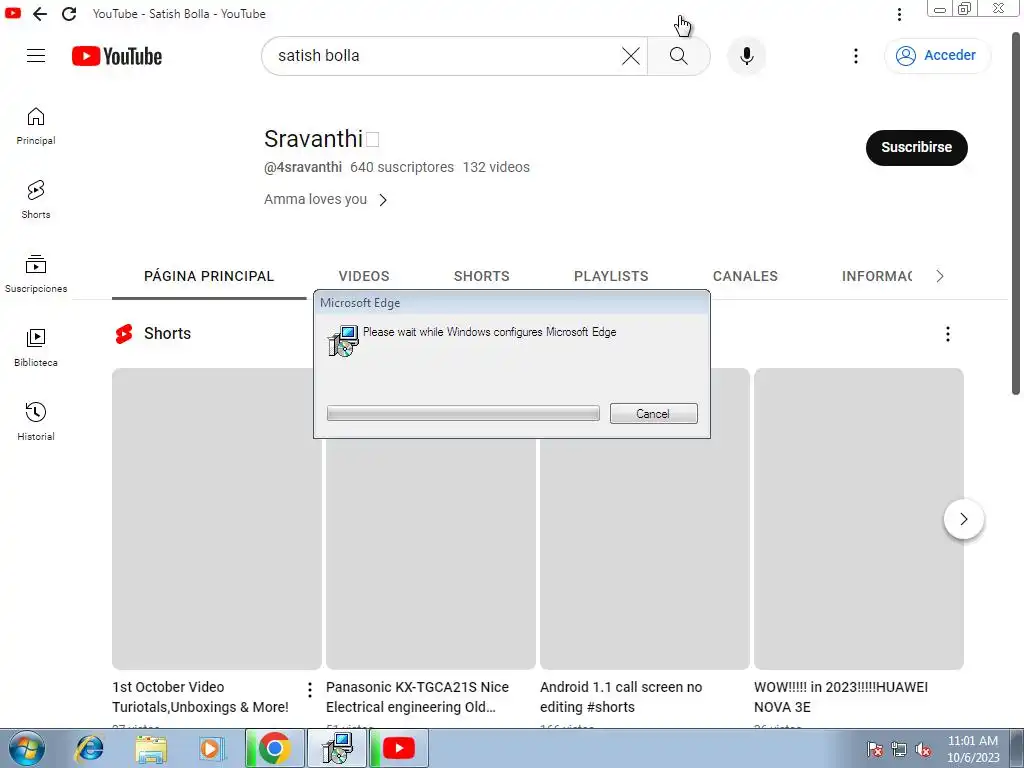
Task: Switch to Google Chrome in the taskbar
Action: click(x=274, y=748)
